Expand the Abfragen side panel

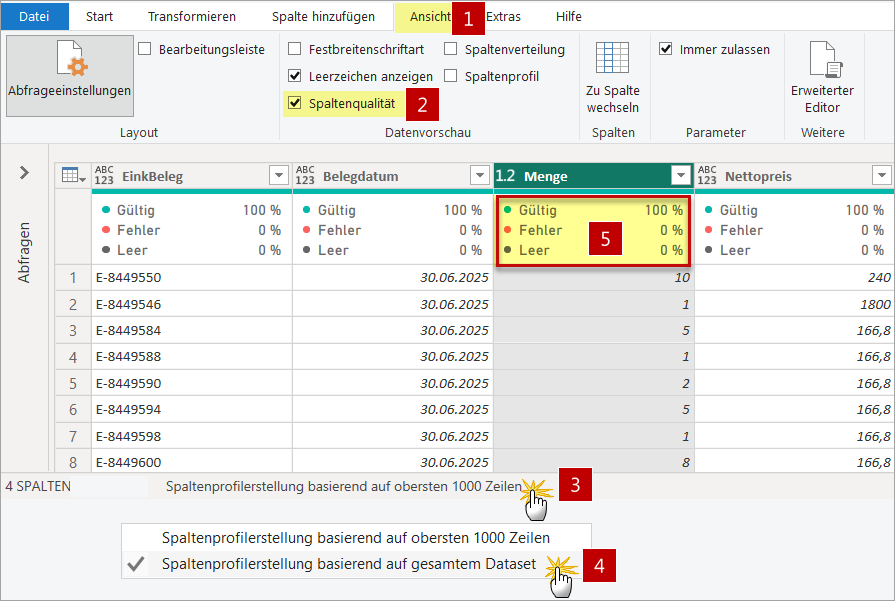(x=25, y=173)
